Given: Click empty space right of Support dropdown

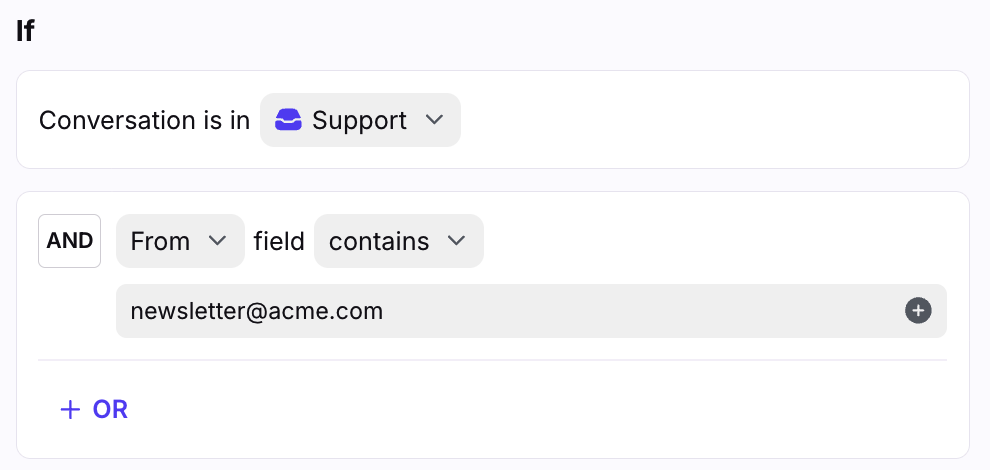Looking at the screenshot, I should (700, 121).
